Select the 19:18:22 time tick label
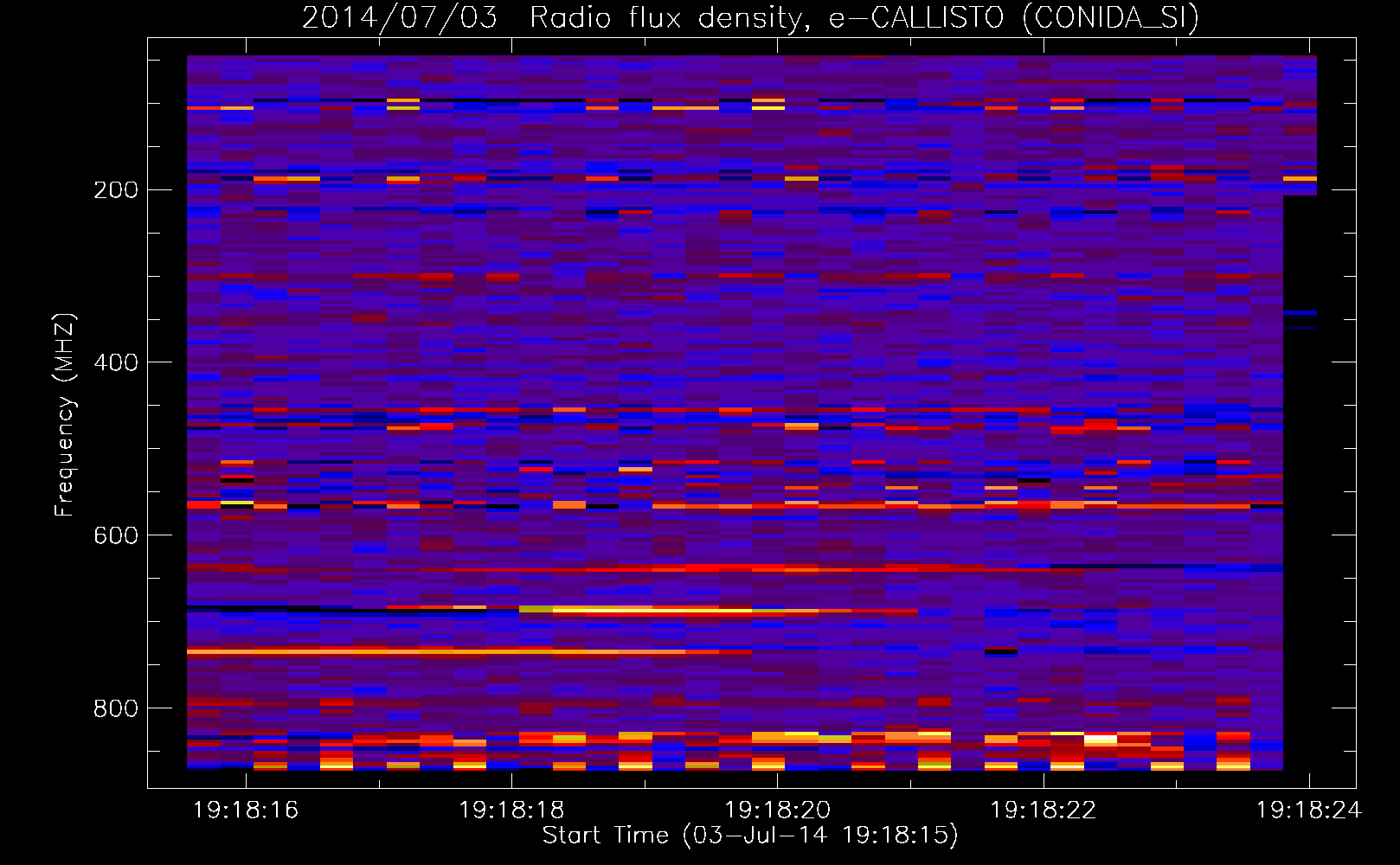This screenshot has height=865, width=1400. [x=1043, y=811]
